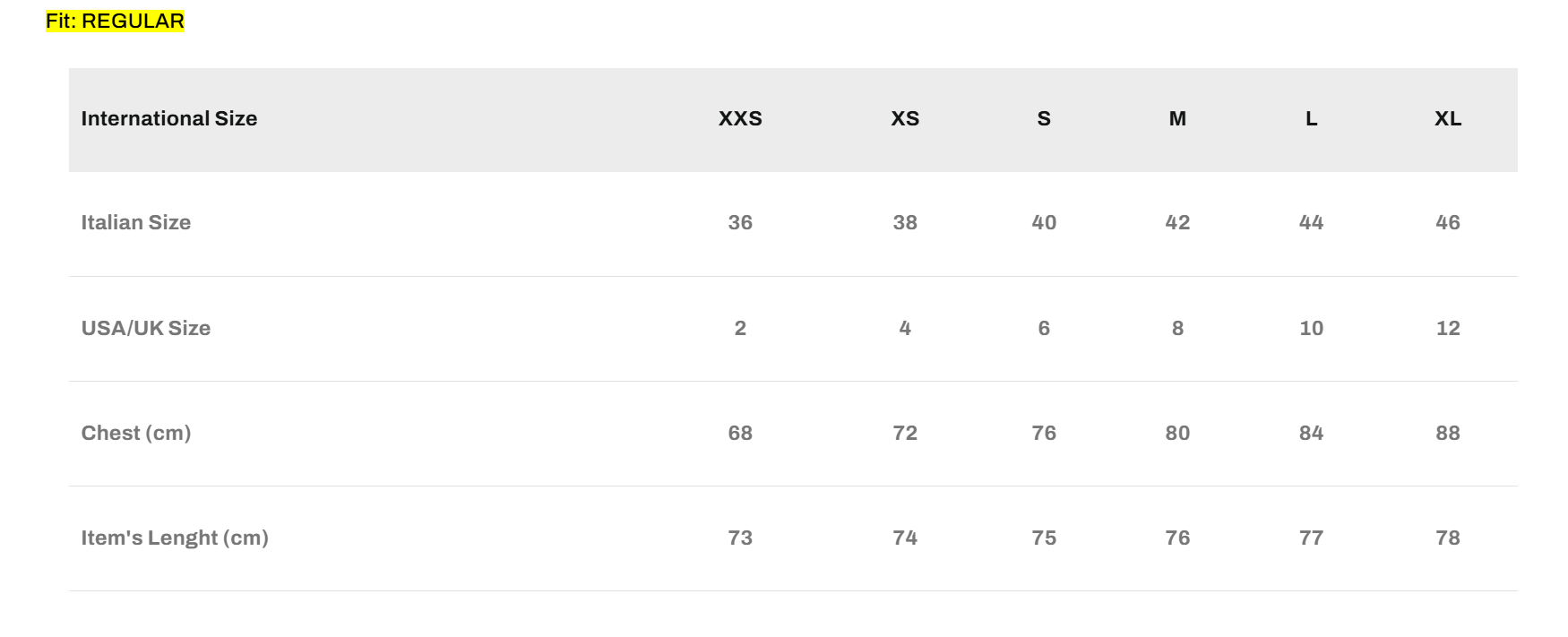Click USA/UK size 12 cell
The image size is (1568, 637).
1448,328
